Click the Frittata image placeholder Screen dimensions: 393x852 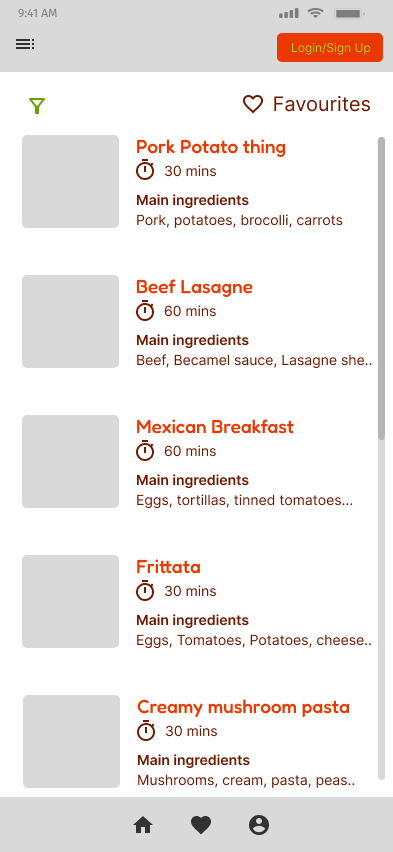(x=71, y=602)
